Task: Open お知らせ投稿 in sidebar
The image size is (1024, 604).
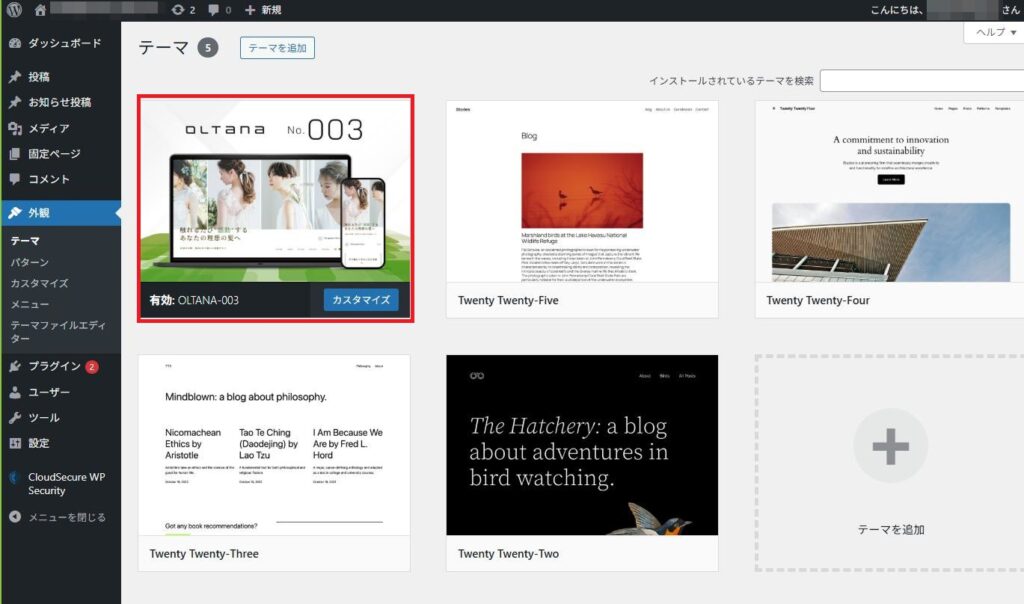Action: 61,102
